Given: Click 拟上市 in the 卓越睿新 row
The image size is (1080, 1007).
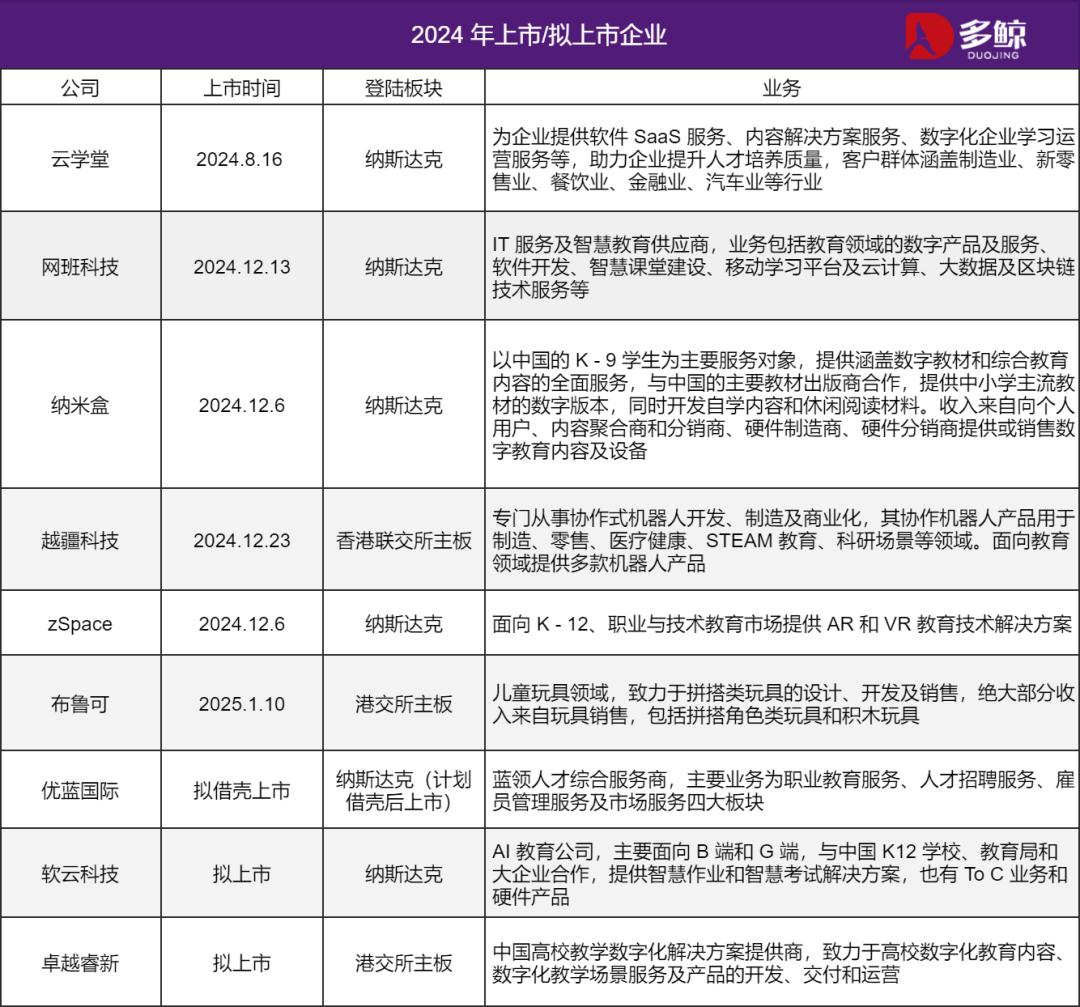Looking at the screenshot, I should pyautogui.click(x=242, y=962).
